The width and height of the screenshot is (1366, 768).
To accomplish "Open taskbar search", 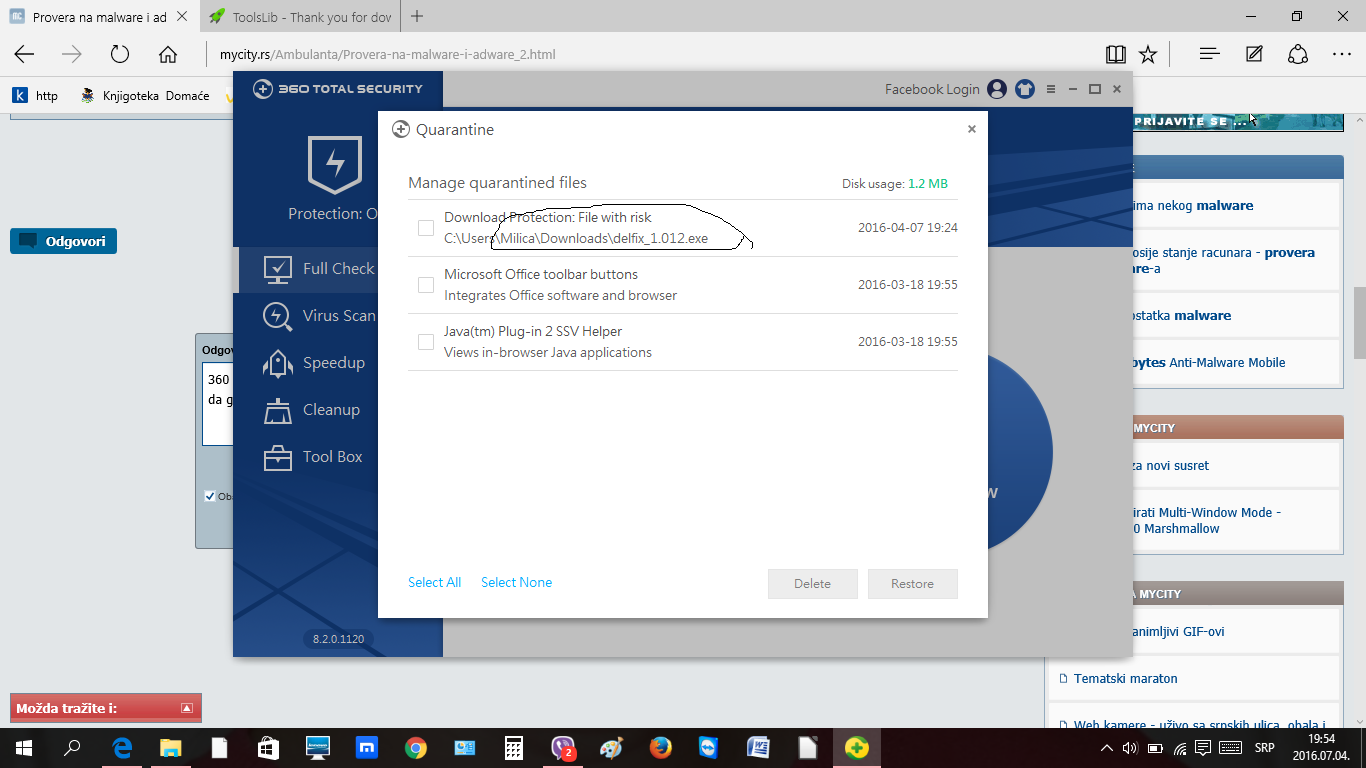I will point(72,748).
